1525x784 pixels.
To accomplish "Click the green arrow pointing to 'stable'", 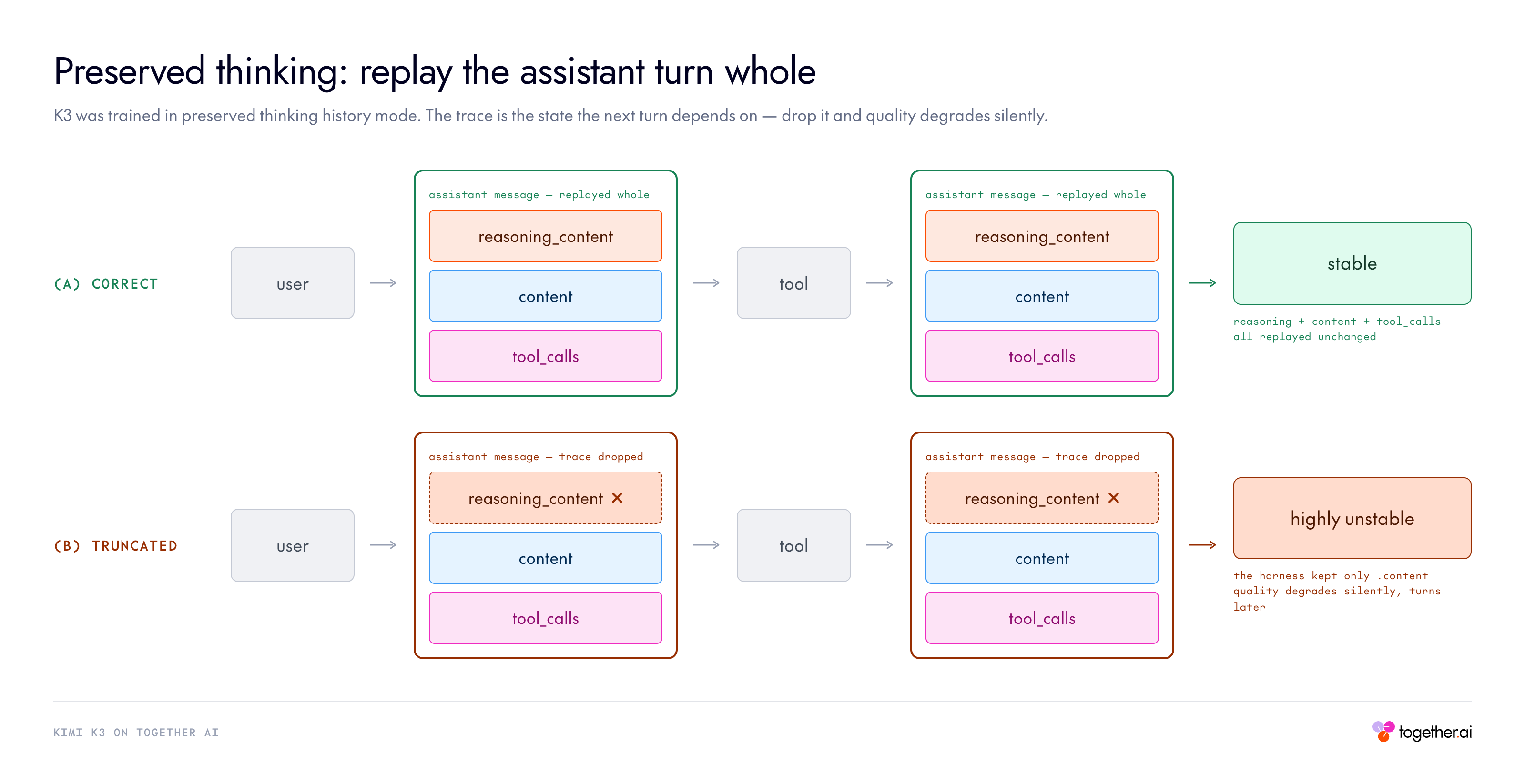I will point(1202,283).
